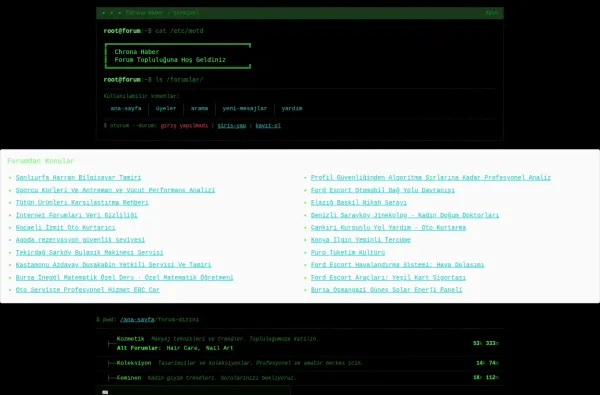Open the arama command link
This screenshot has height=395, width=600.
click(x=199, y=108)
